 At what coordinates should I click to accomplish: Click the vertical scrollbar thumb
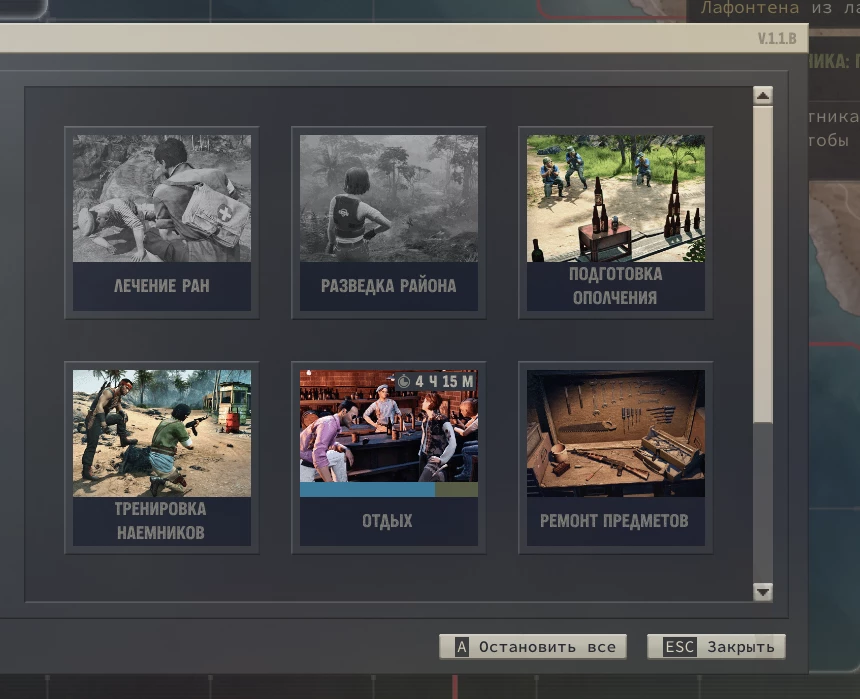click(x=763, y=264)
